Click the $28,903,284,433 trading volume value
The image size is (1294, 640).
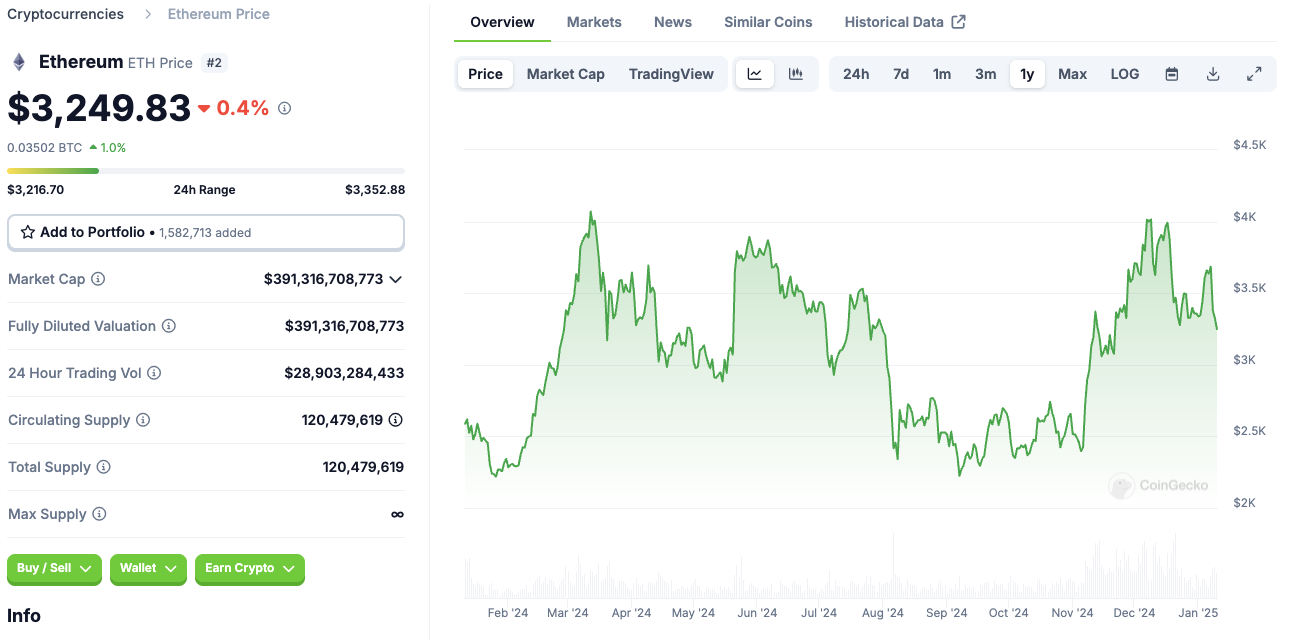(x=344, y=373)
